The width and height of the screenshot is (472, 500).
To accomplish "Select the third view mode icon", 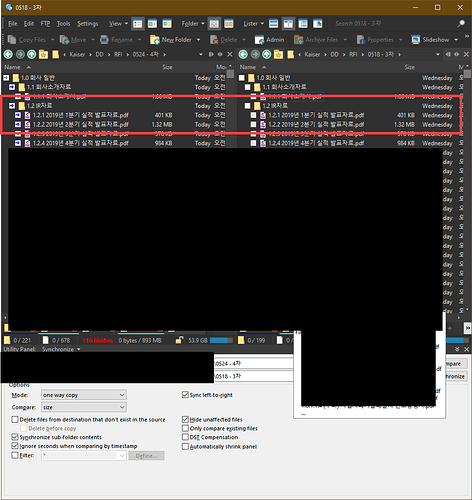I will (x=167, y=24).
